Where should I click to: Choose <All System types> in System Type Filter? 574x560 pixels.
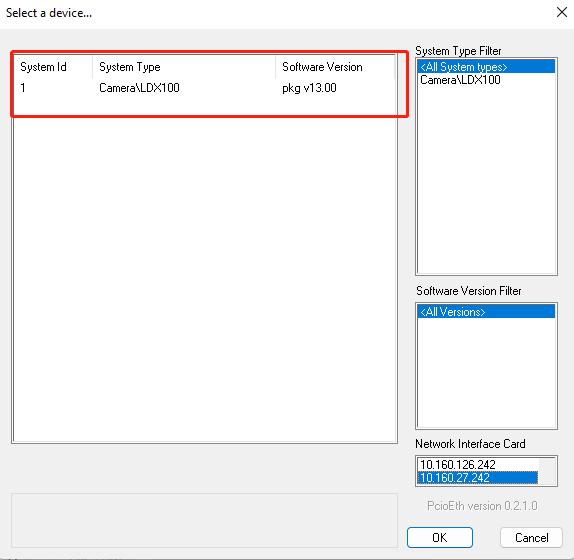tap(486, 67)
